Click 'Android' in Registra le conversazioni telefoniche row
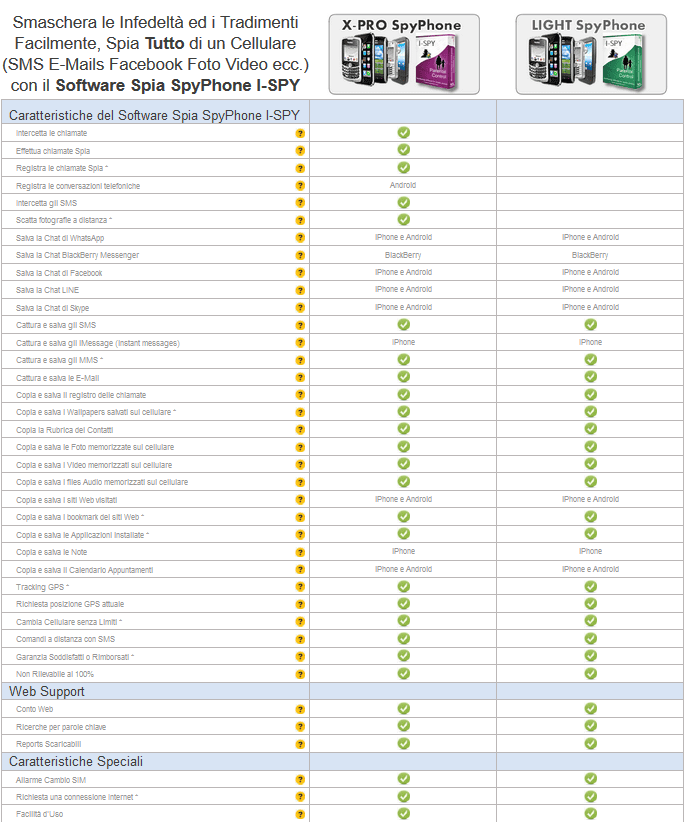Viewport: 686px width, 822px height. coord(403,185)
